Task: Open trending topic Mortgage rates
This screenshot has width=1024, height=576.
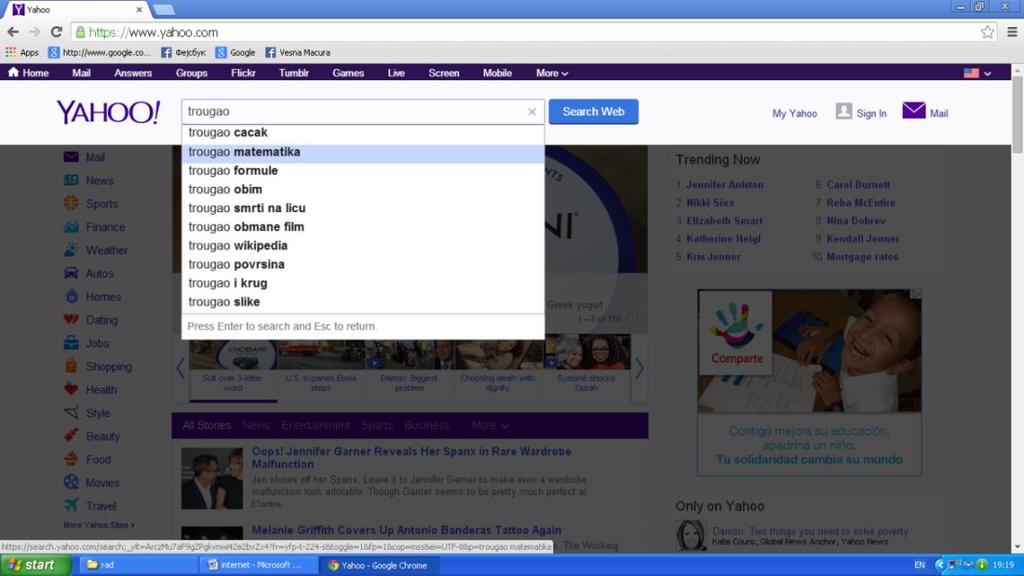Action: [x=862, y=257]
